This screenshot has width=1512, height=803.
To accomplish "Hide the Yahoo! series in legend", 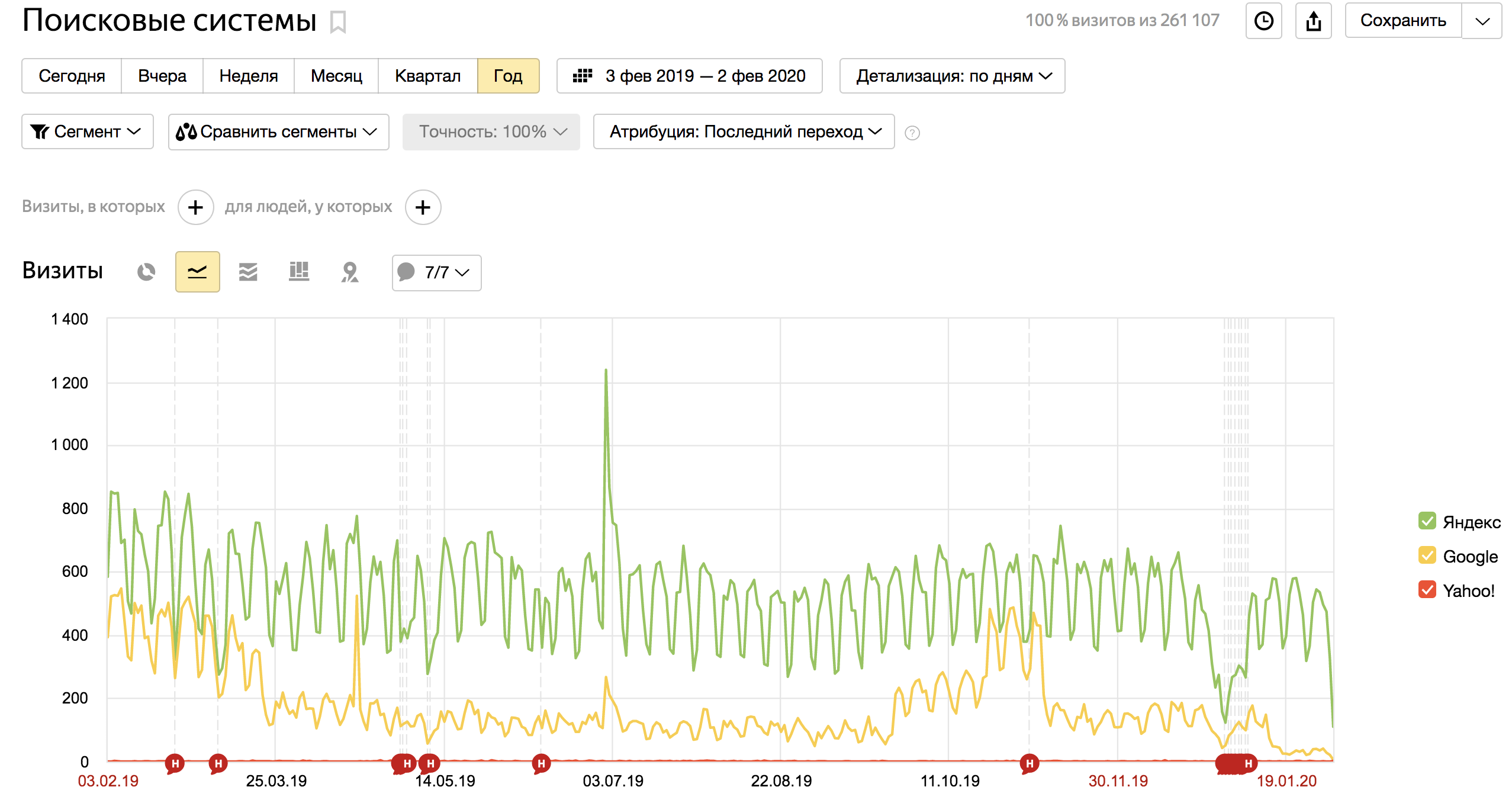I will coord(1427,590).
